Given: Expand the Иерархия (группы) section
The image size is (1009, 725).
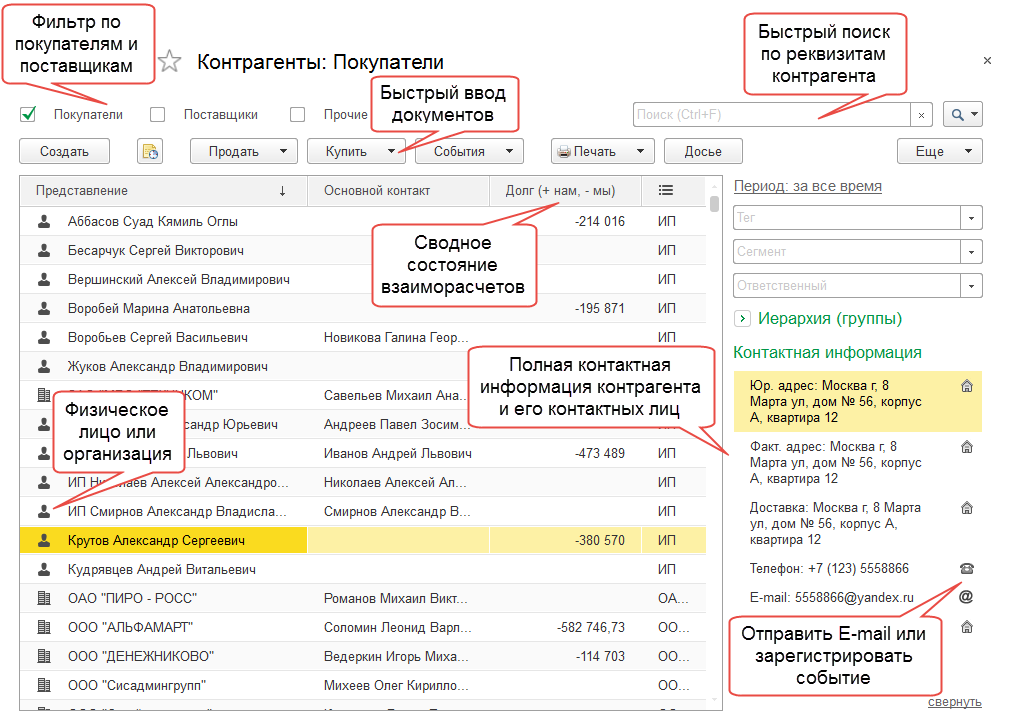Looking at the screenshot, I should pos(742,319).
